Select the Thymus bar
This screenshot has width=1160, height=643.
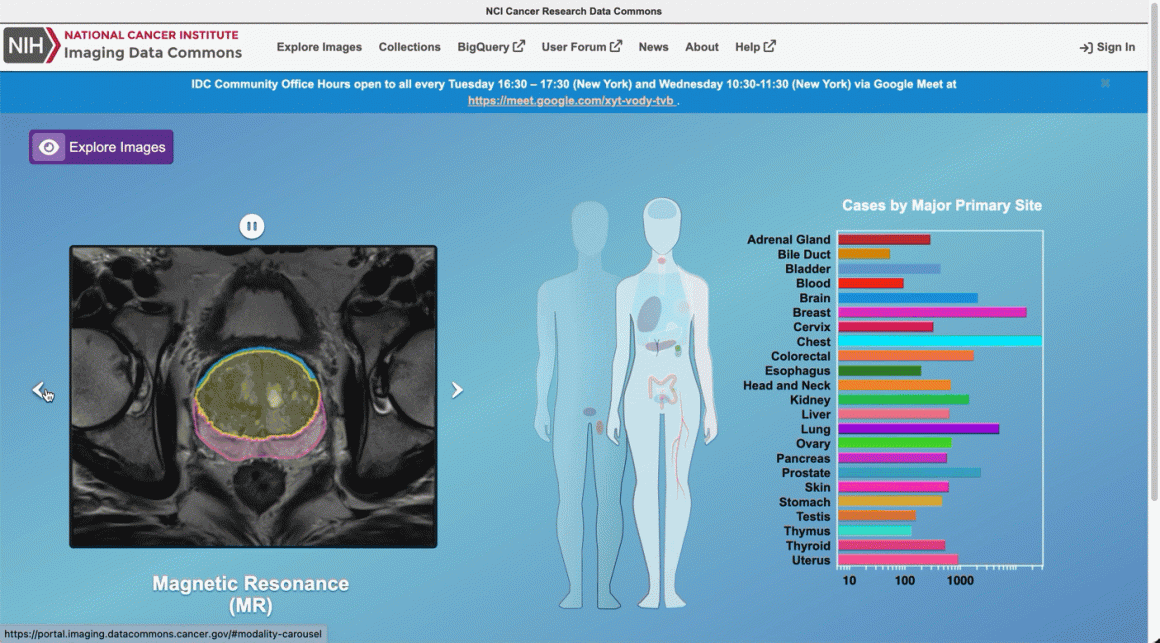[x=874, y=531]
